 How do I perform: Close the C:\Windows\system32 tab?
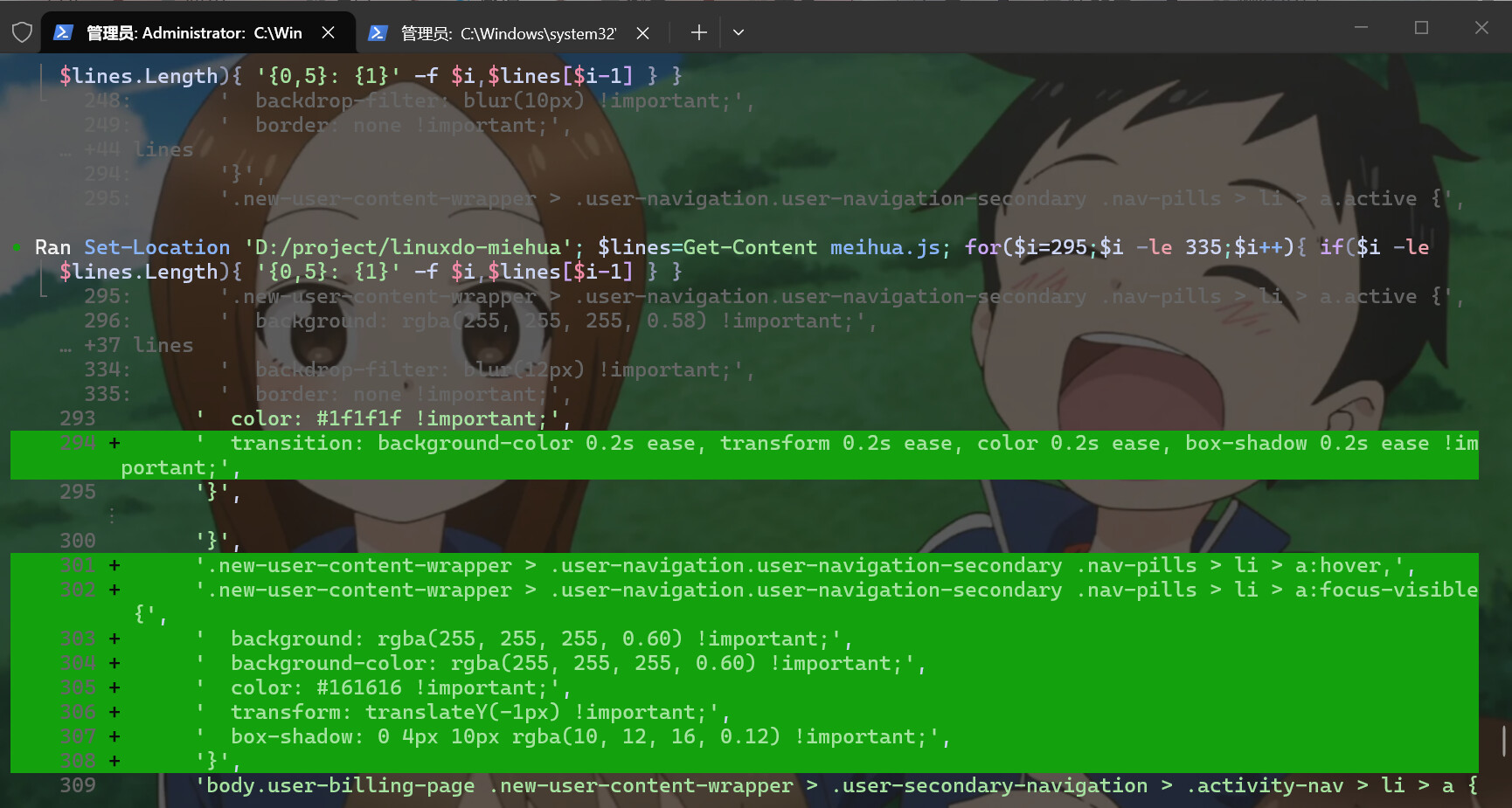click(642, 33)
